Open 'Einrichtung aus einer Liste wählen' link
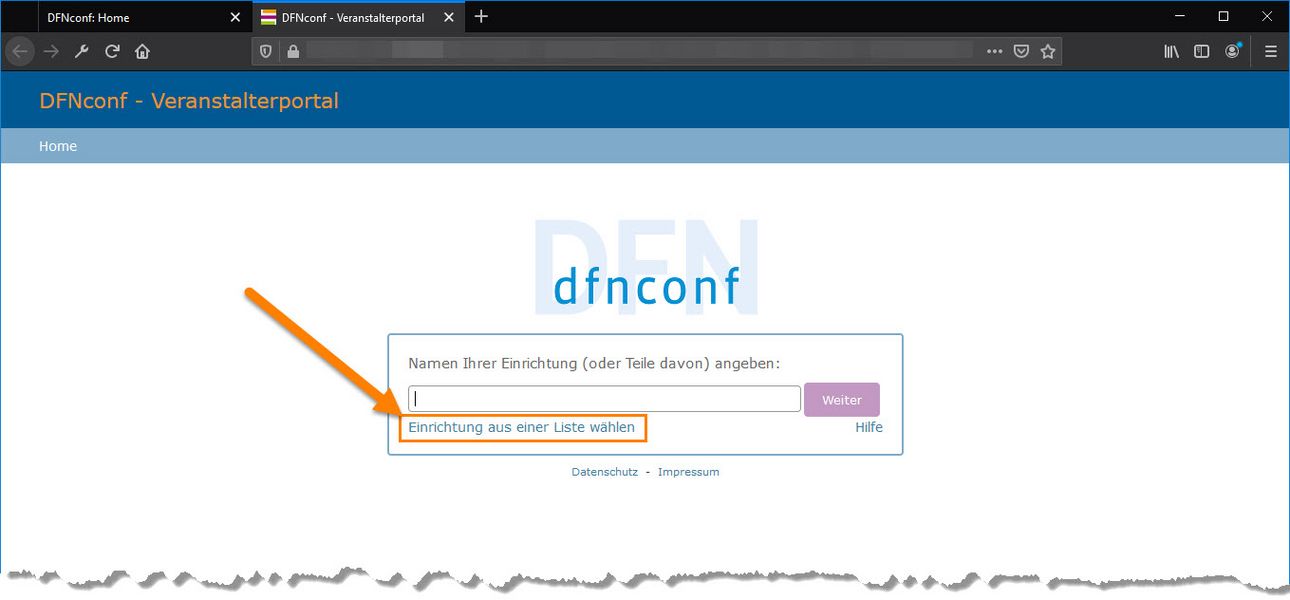1290x600 pixels. click(521, 427)
